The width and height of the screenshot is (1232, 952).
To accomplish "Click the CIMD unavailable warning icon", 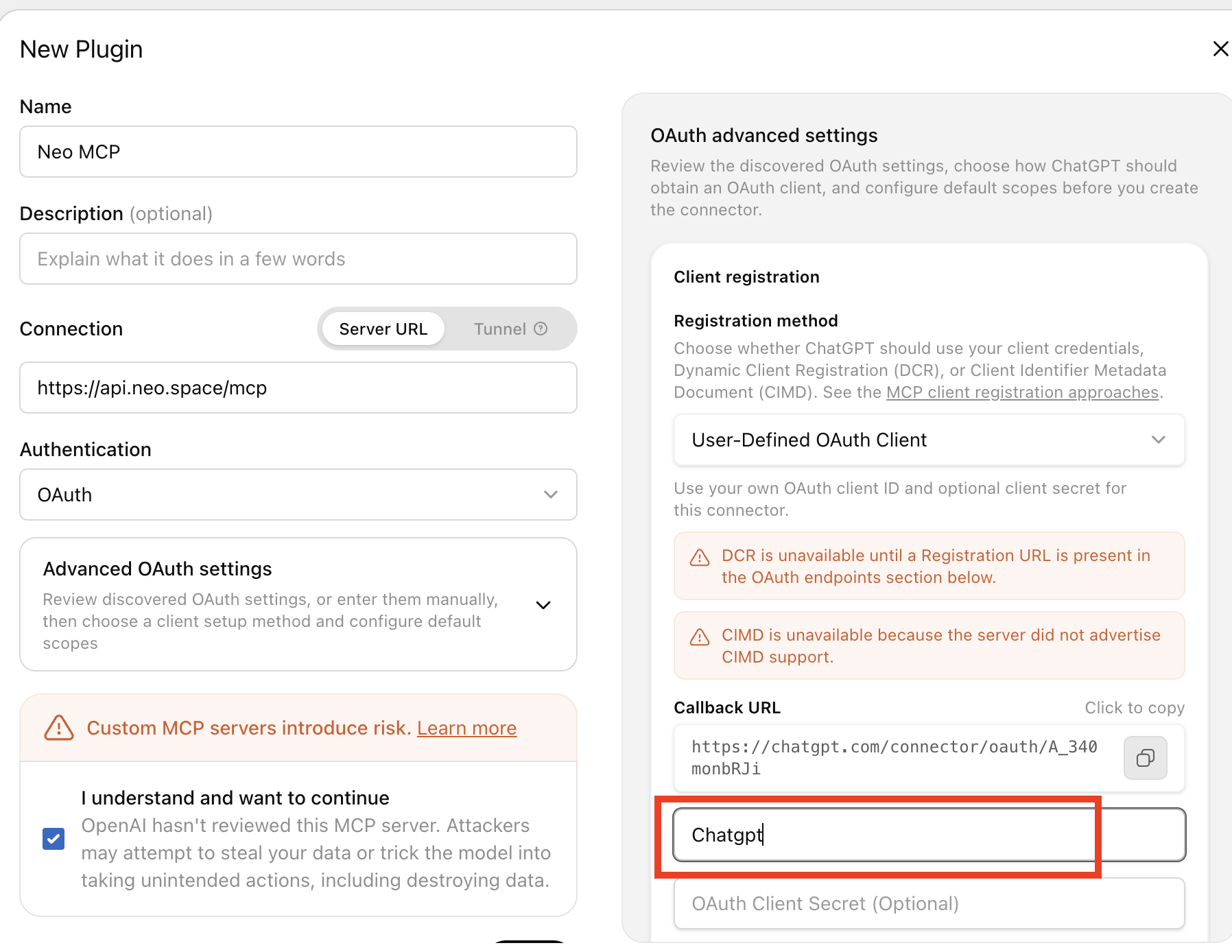I will (x=699, y=637).
